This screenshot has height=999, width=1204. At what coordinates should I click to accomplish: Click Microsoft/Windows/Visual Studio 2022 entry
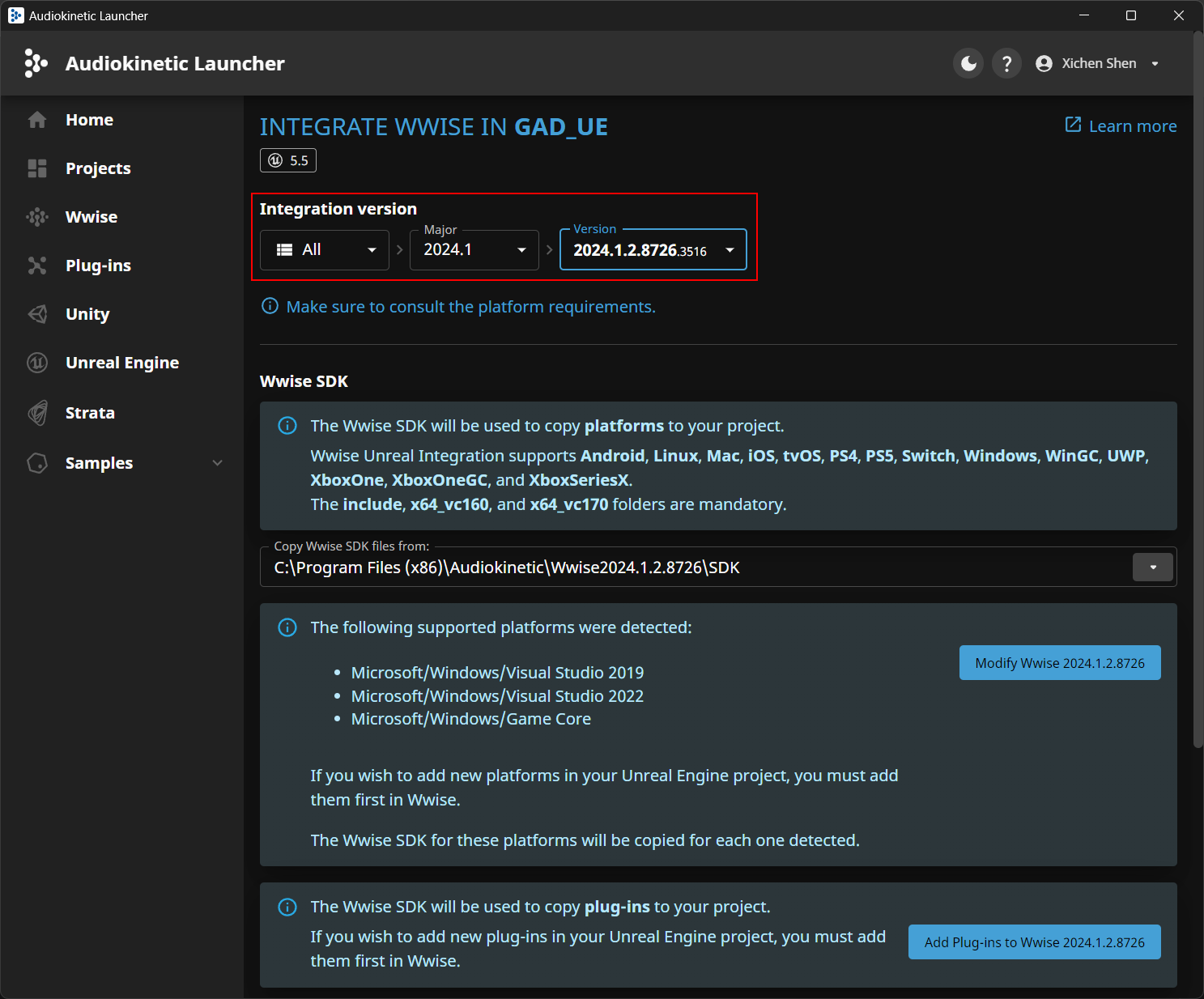tap(497, 696)
